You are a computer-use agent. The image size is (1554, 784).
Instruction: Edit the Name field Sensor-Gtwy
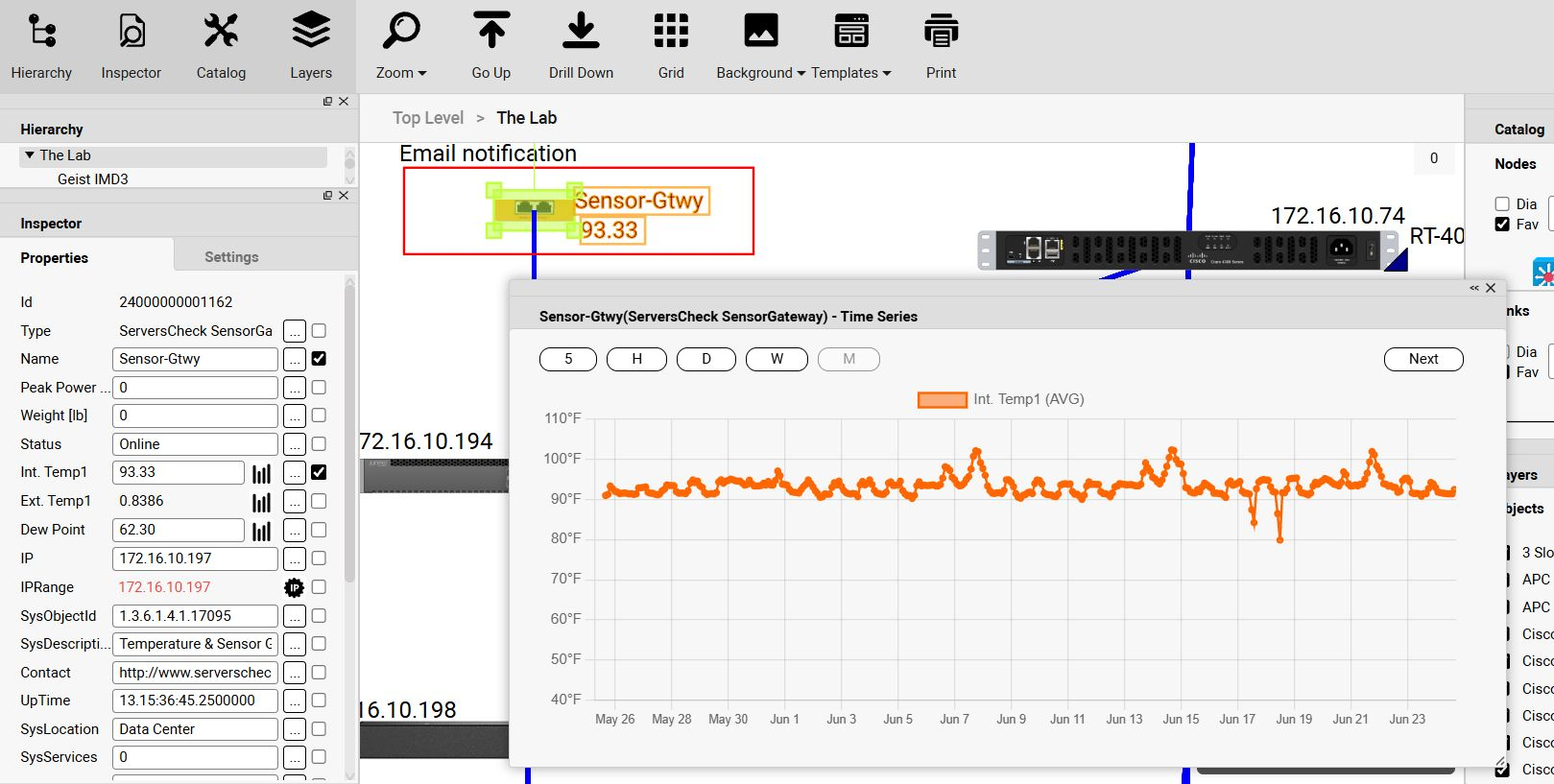(x=195, y=359)
